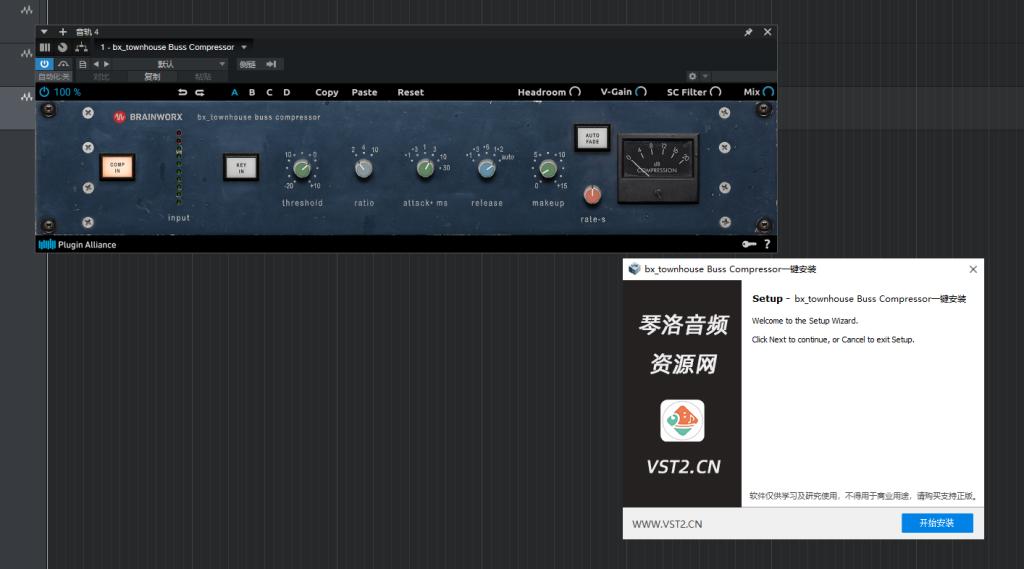Image resolution: width=1024 pixels, height=569 pixels.
Task: Adjust the ratio knob
Action: (x=364, y=169)
